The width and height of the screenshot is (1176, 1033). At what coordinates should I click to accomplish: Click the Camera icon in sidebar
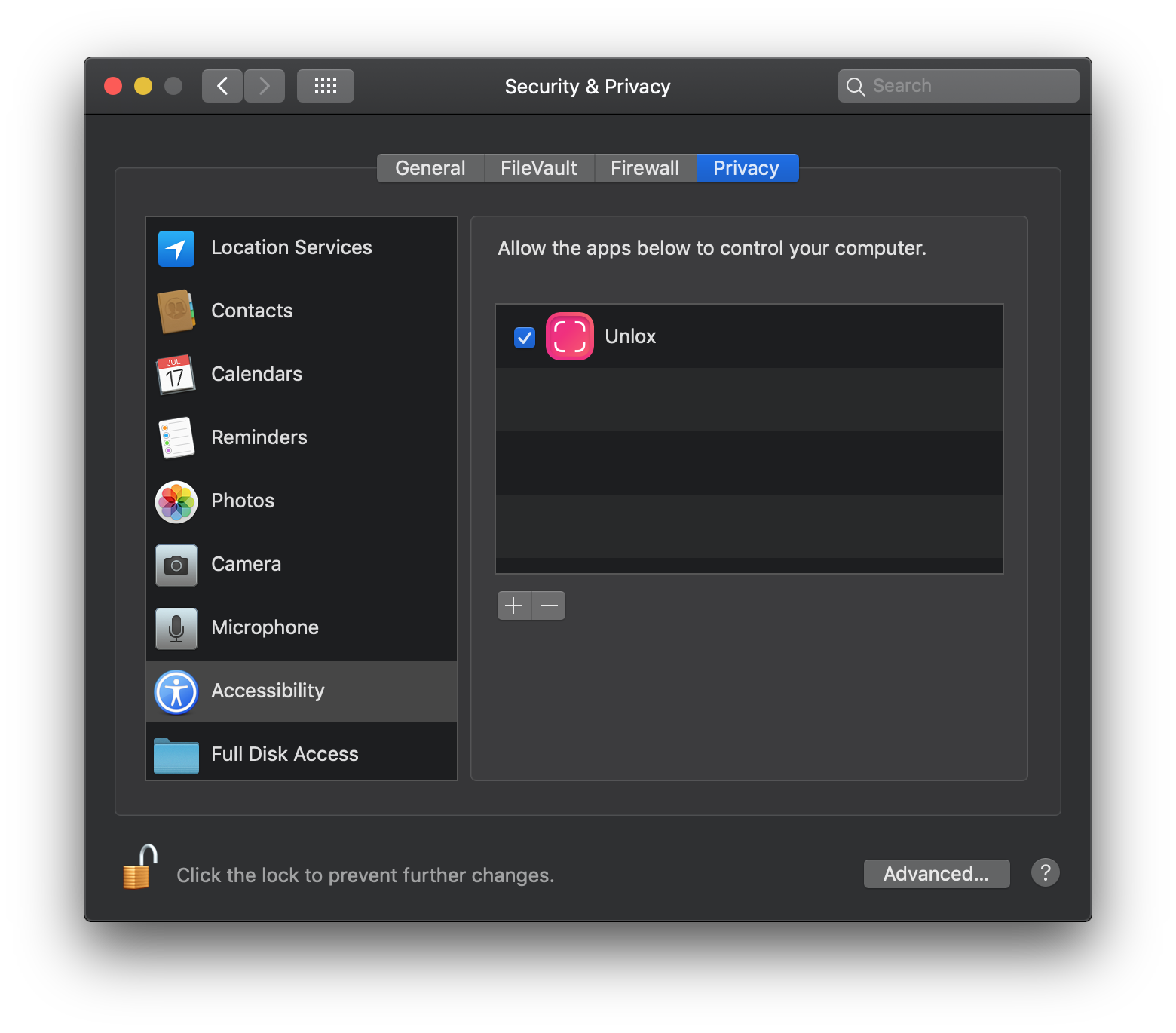tap(176, 565)
